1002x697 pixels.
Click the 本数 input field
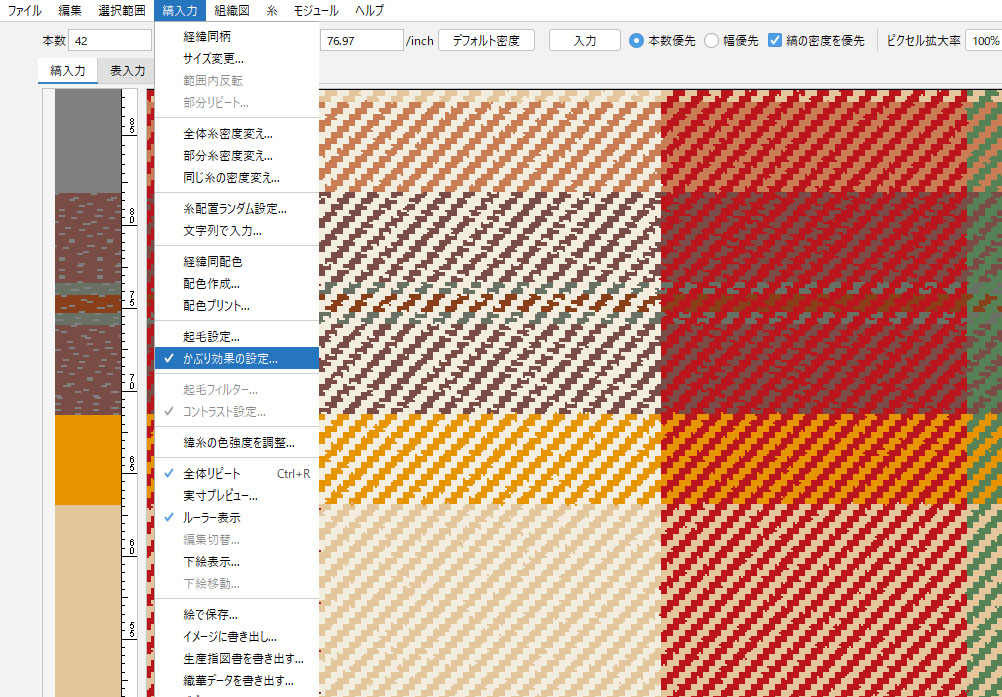[x=110, y=41]
